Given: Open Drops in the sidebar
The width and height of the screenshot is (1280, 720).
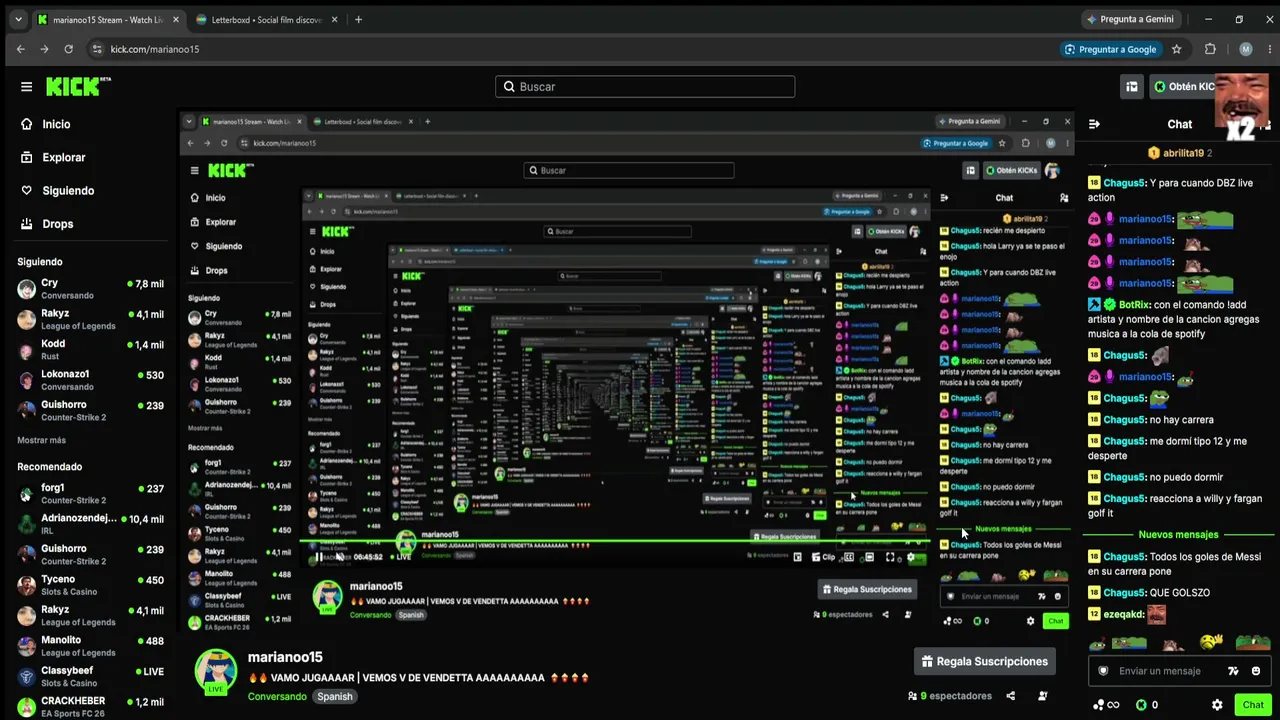Looking at the screenshot, I should [57, 223].
